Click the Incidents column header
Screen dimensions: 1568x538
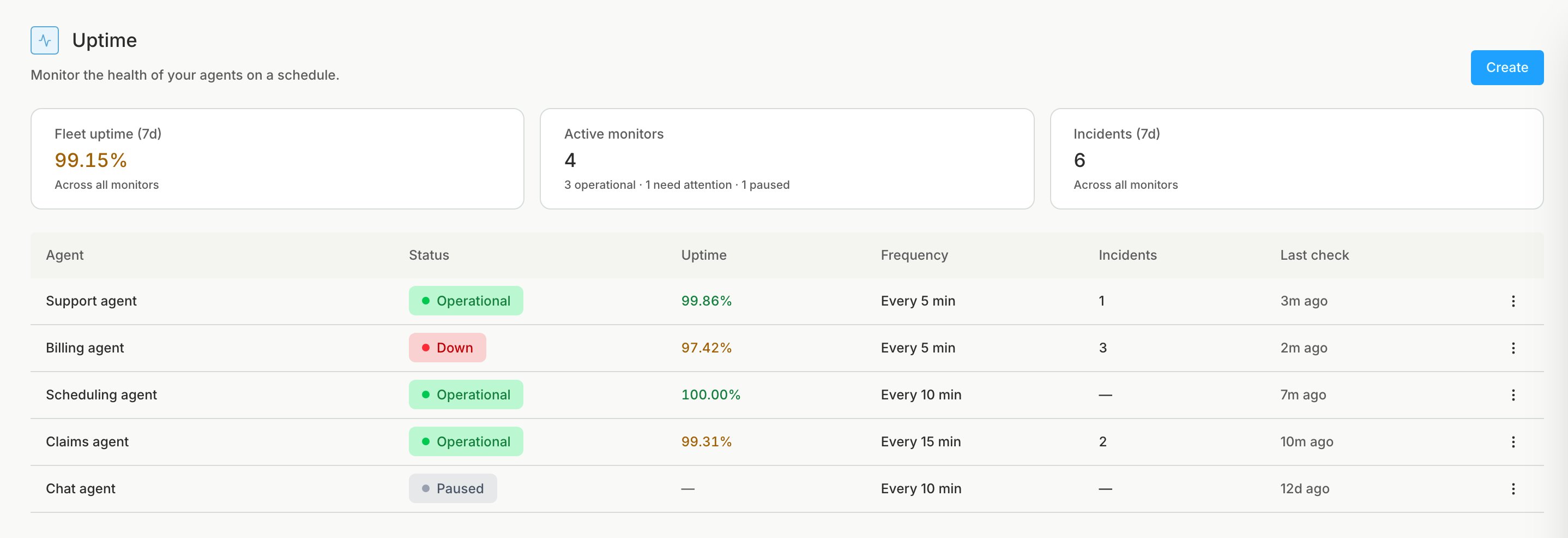(x=1127, y=255)
